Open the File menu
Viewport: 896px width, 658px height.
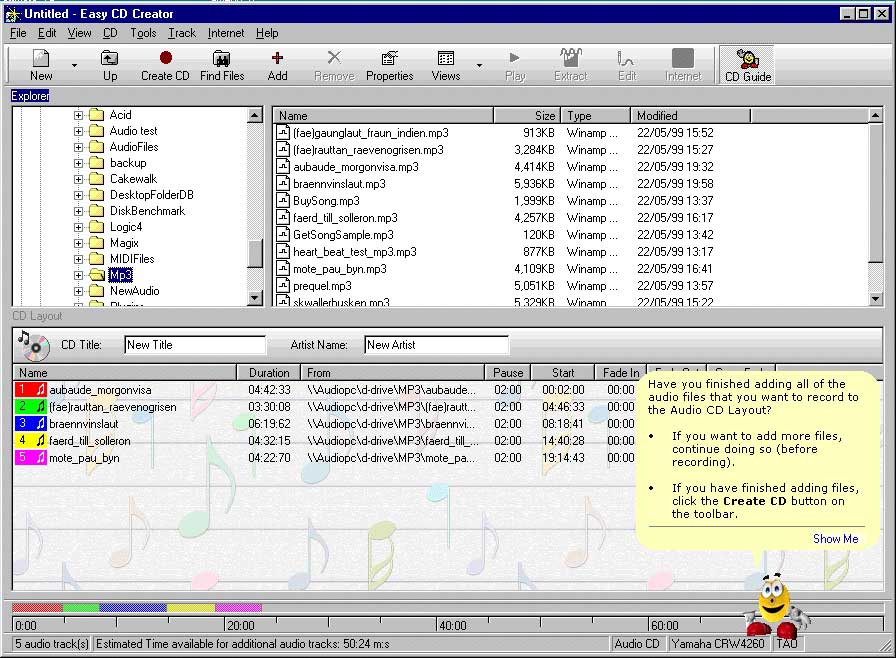[18, 33]
